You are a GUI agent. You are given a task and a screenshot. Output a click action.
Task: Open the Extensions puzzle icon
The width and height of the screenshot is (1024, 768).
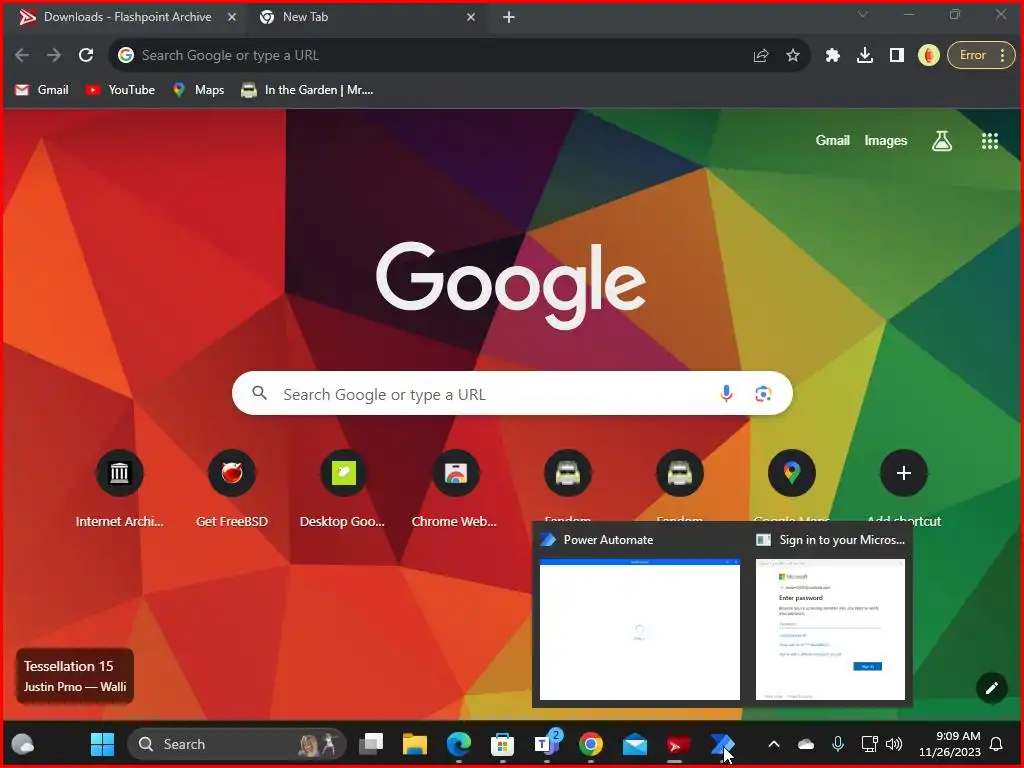(832, 56)
